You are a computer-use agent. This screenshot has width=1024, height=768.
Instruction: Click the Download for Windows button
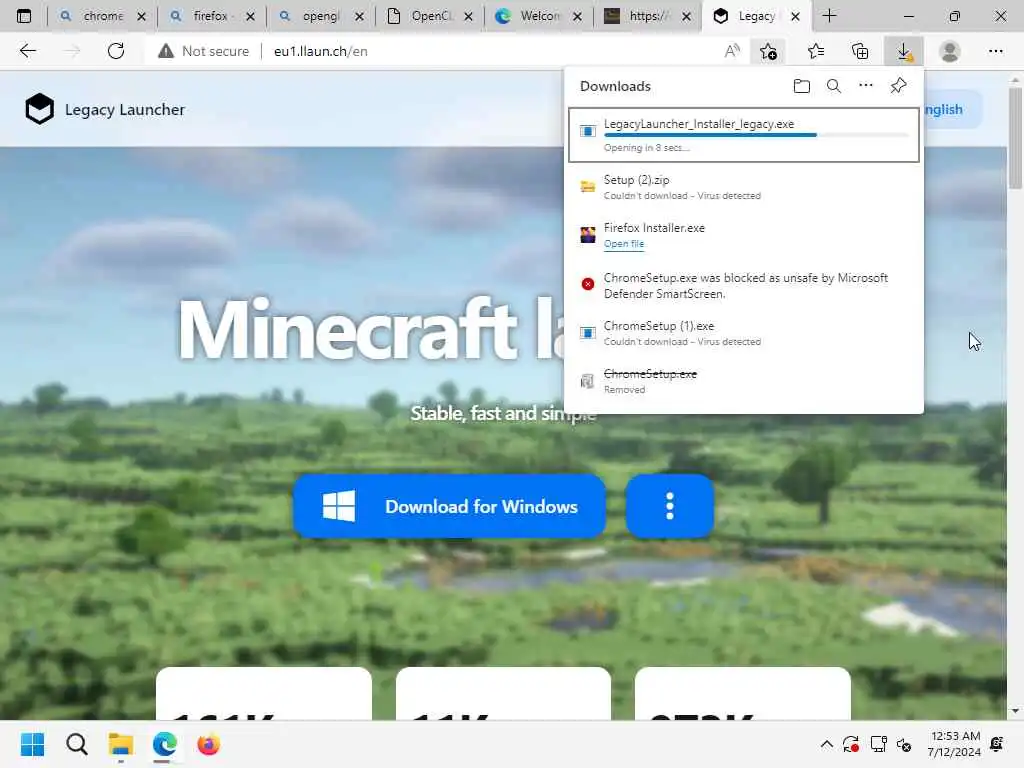coord(449,506)
